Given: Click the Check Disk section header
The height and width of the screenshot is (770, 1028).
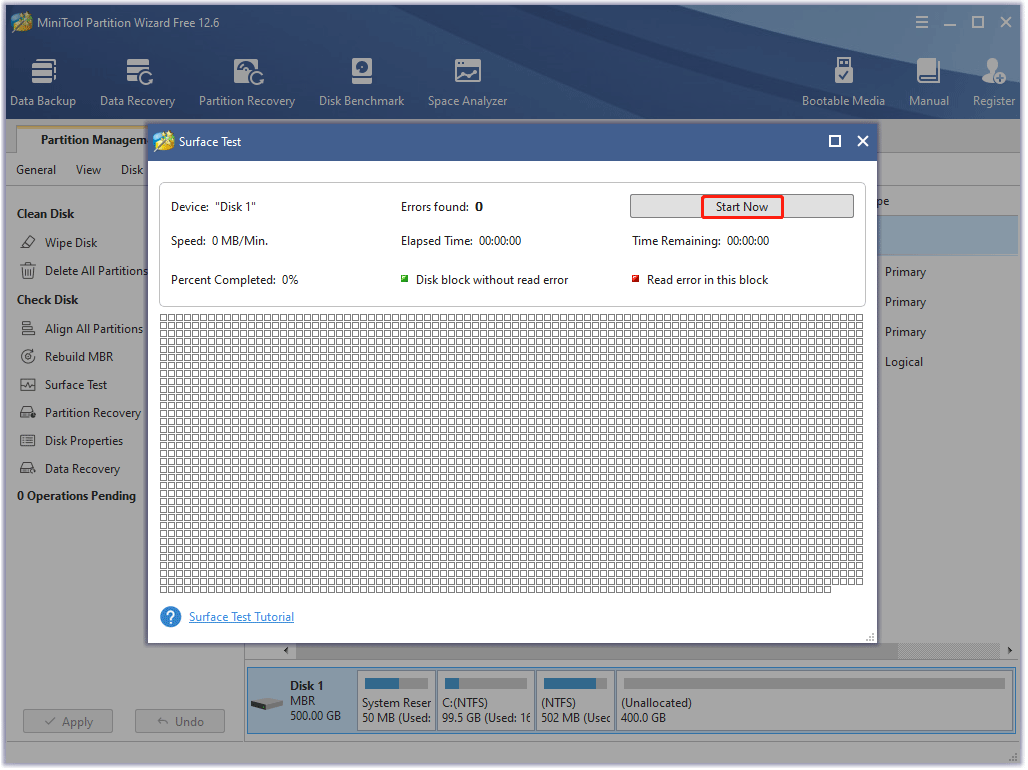Looking at the screenshot, I should (47, 300).
